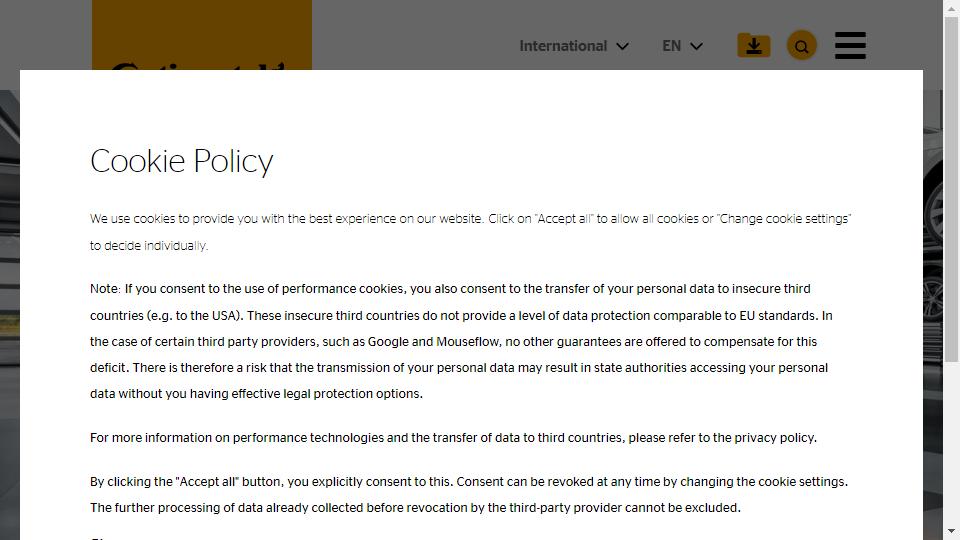
Task: Click the chevron next to International
Action: point(623,46)
